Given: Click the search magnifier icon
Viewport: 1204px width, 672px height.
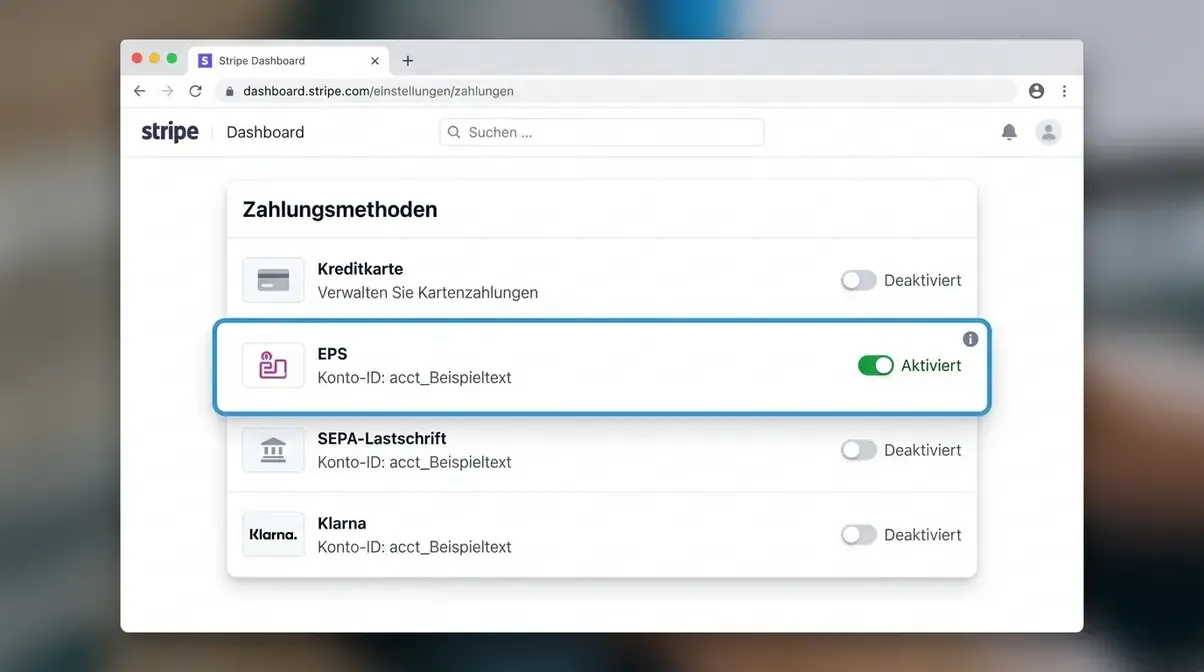Looking at the screenshot, I should tap(454, 132).
